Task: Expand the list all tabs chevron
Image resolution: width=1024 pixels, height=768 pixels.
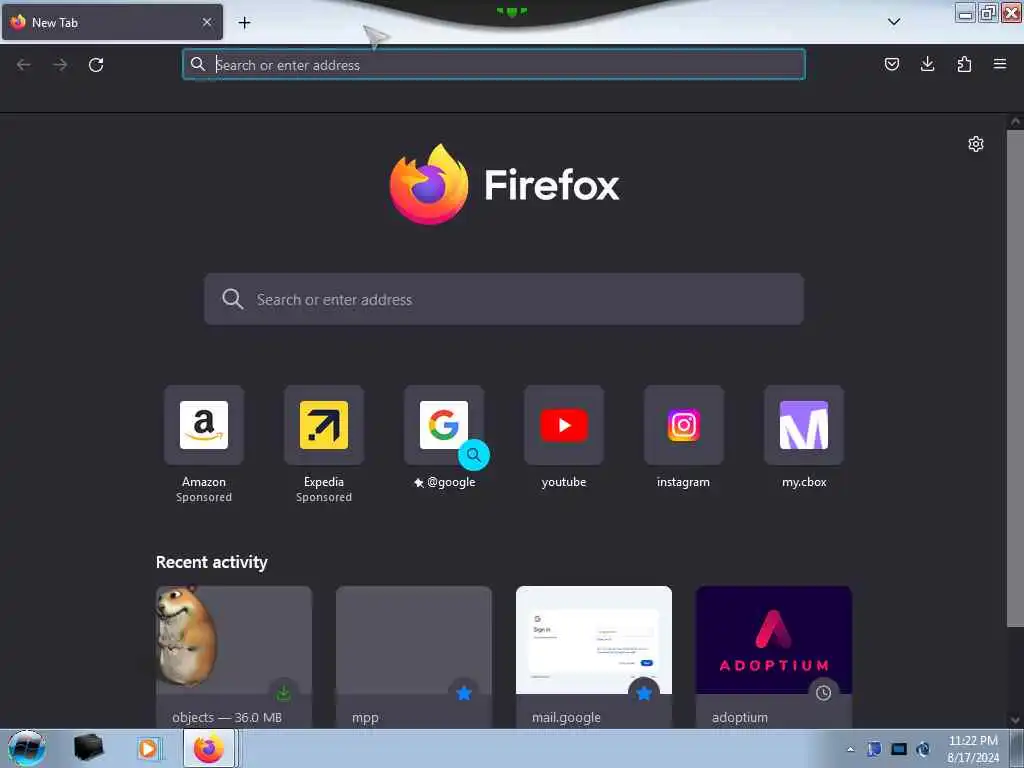Action: [x=894, y=22]
